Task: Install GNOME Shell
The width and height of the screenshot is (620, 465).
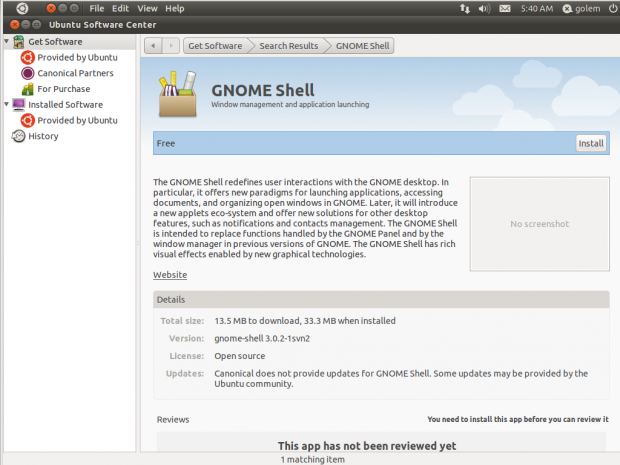Action: point(591,143)
